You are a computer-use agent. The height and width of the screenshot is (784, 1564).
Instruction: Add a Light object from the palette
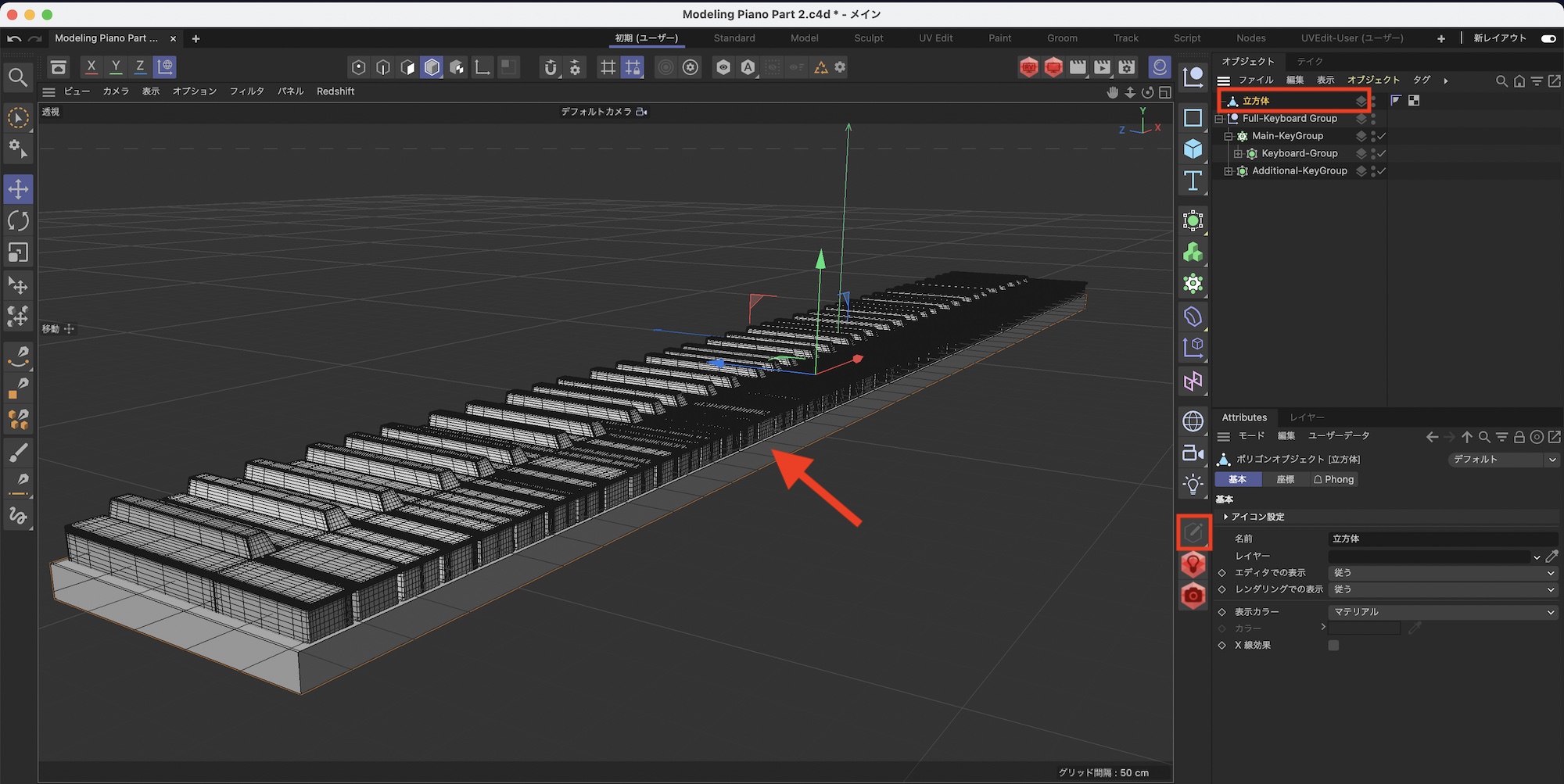tap(1193, 485)
